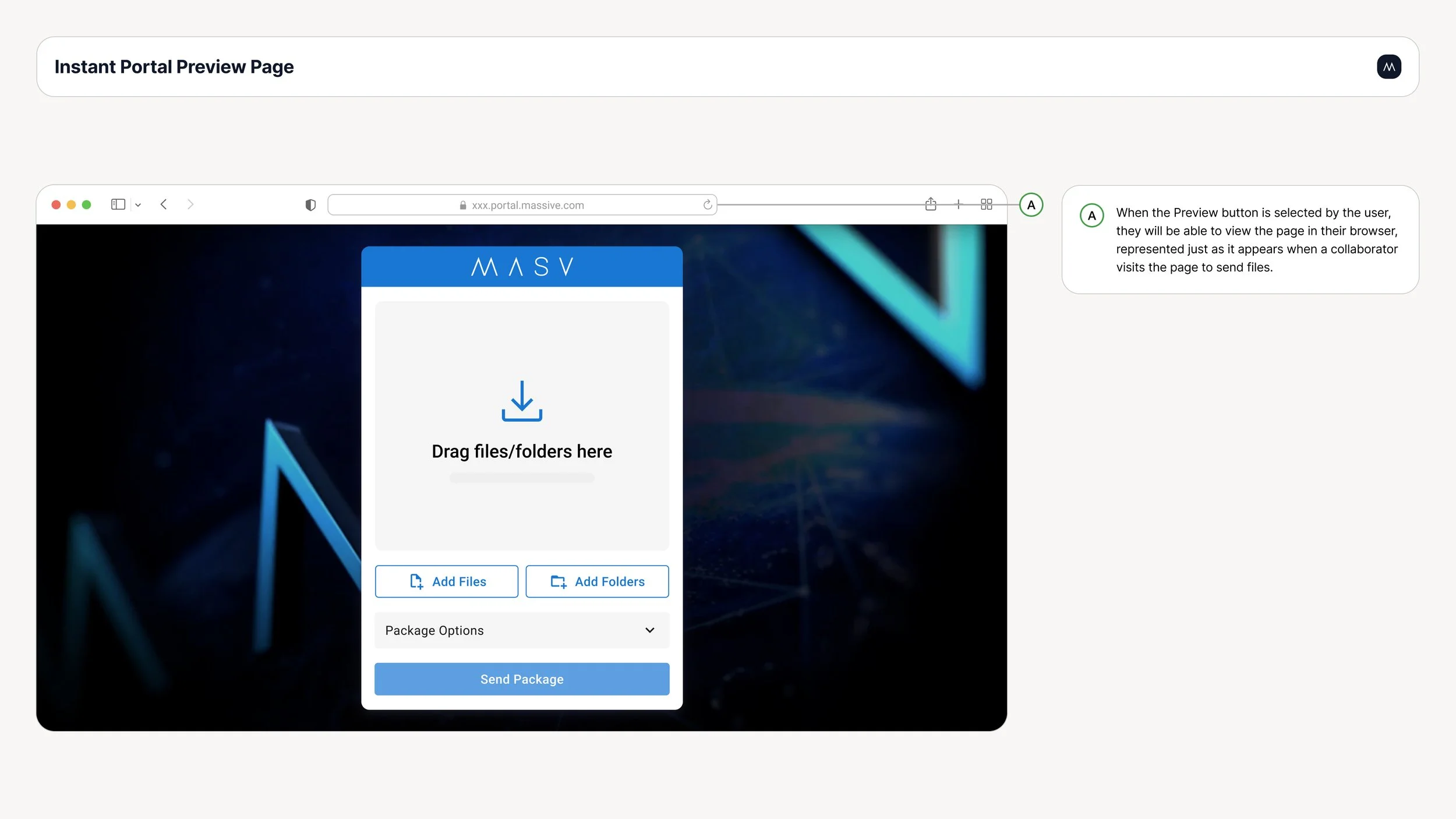Show the tab overview grid in Safari

987,204
